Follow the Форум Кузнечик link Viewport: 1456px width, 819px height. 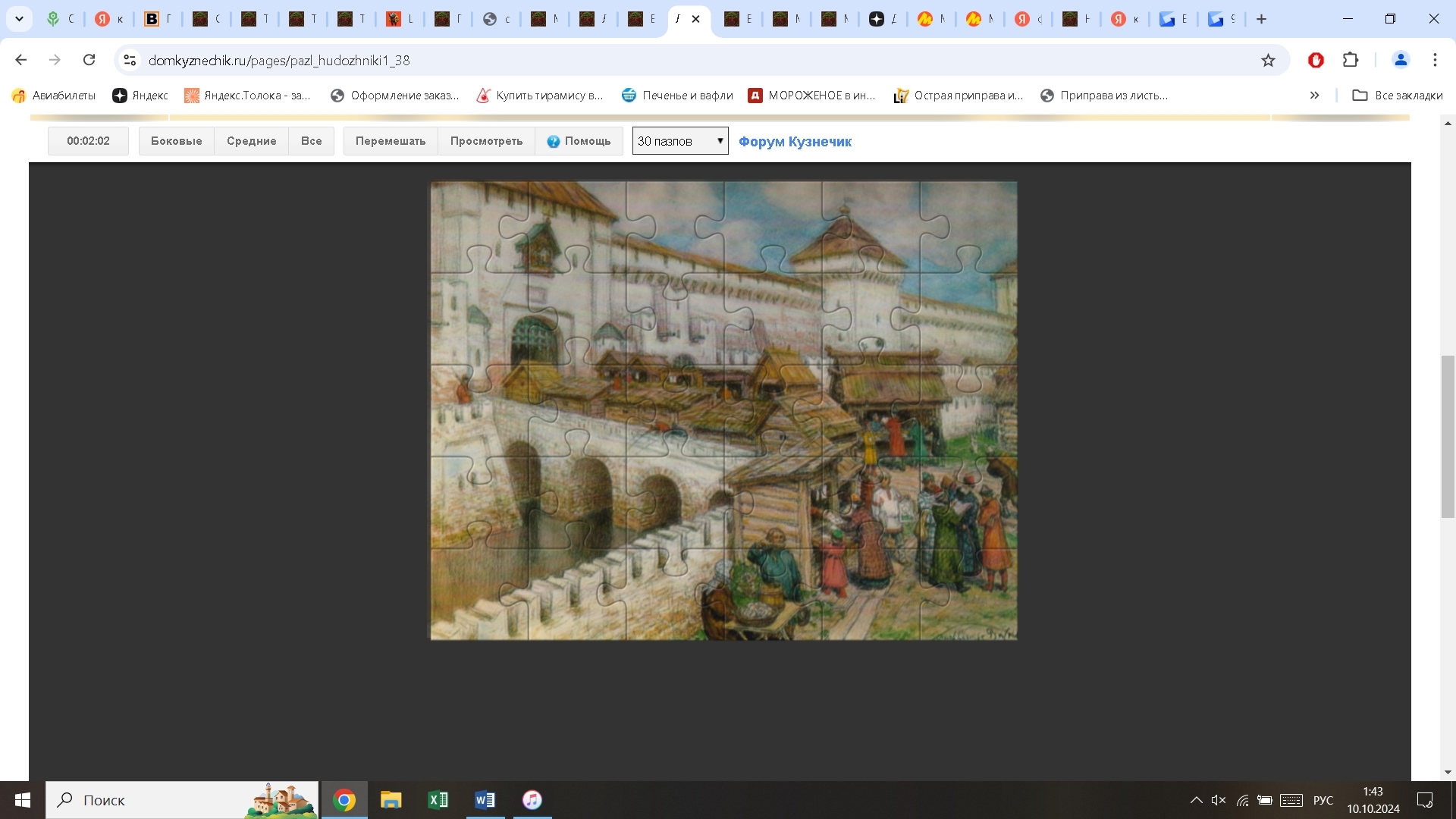(x=795, y=142)
